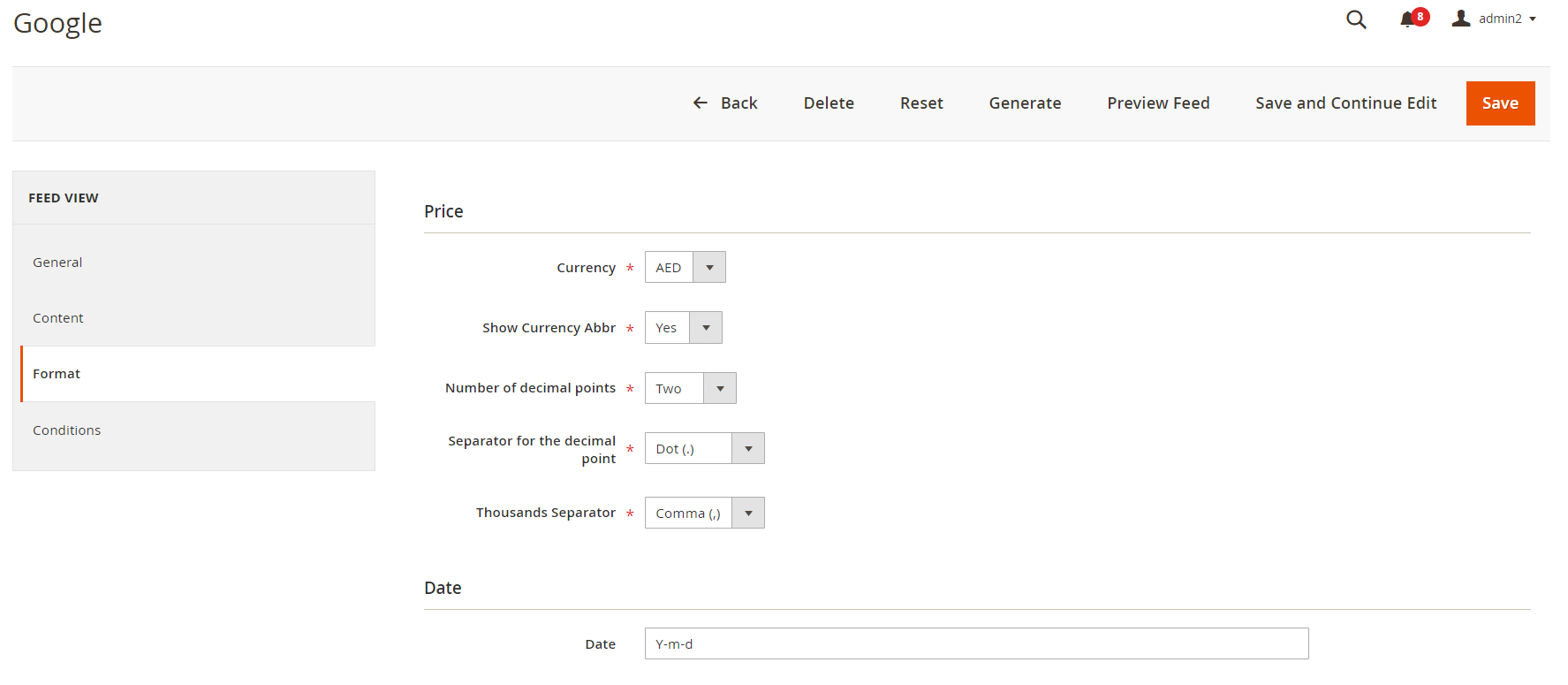Open decimal point separator dropdown

point(704,448)
